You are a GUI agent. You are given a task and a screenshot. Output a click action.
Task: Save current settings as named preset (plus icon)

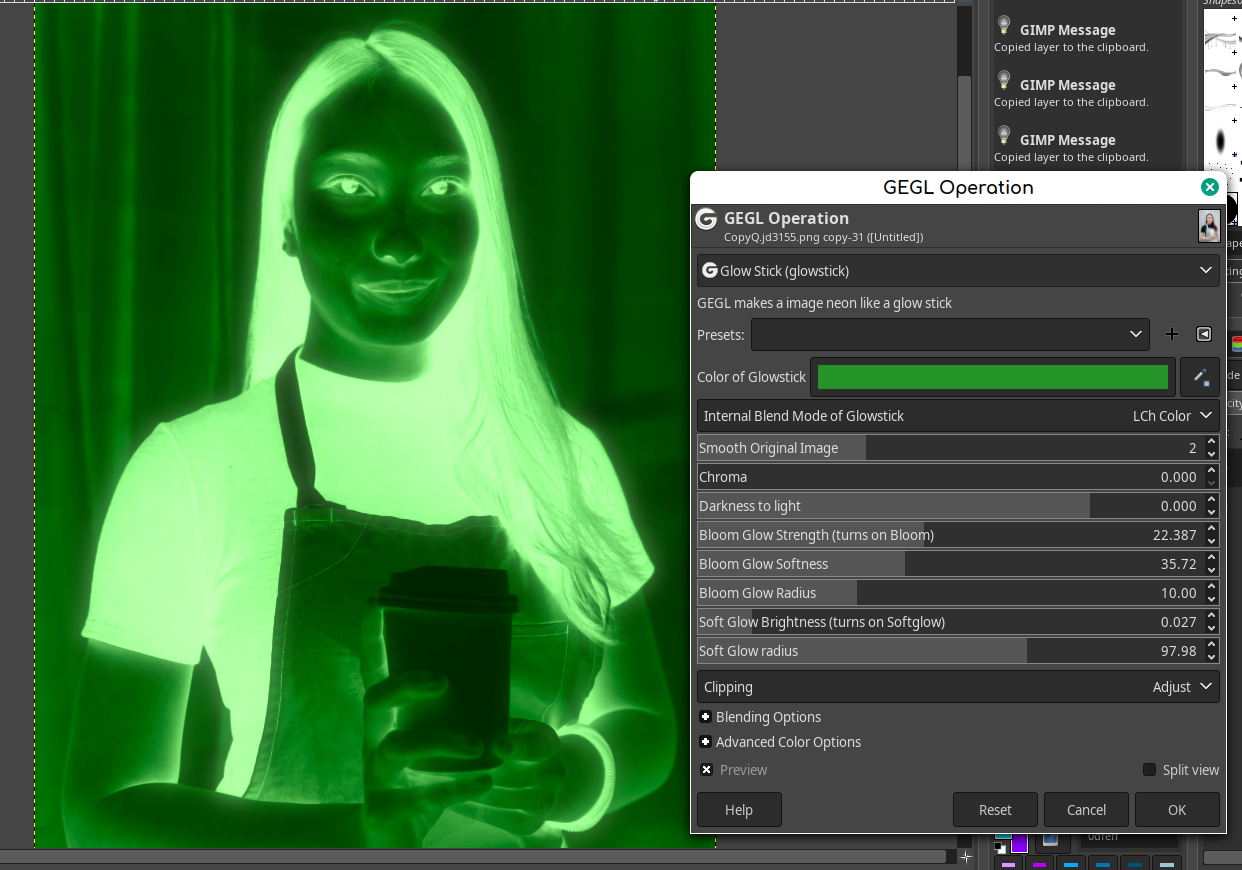[1172, 334]
